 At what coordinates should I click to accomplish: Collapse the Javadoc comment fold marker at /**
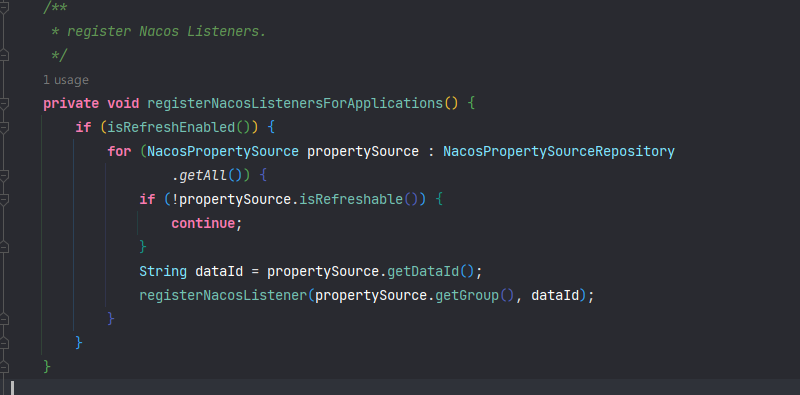(x=4, y=8)
